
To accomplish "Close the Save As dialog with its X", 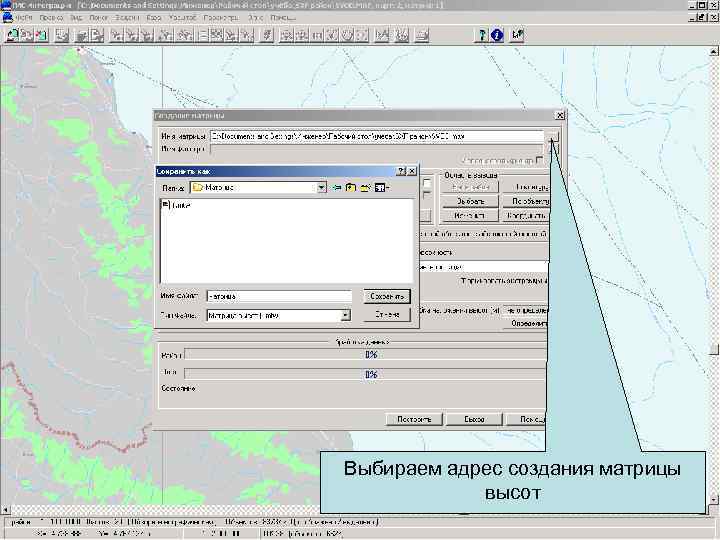I will click(x=412, y=171).
